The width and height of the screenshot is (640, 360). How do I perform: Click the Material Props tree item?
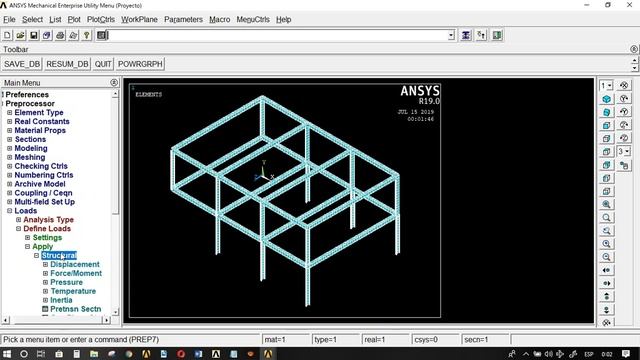40,131
